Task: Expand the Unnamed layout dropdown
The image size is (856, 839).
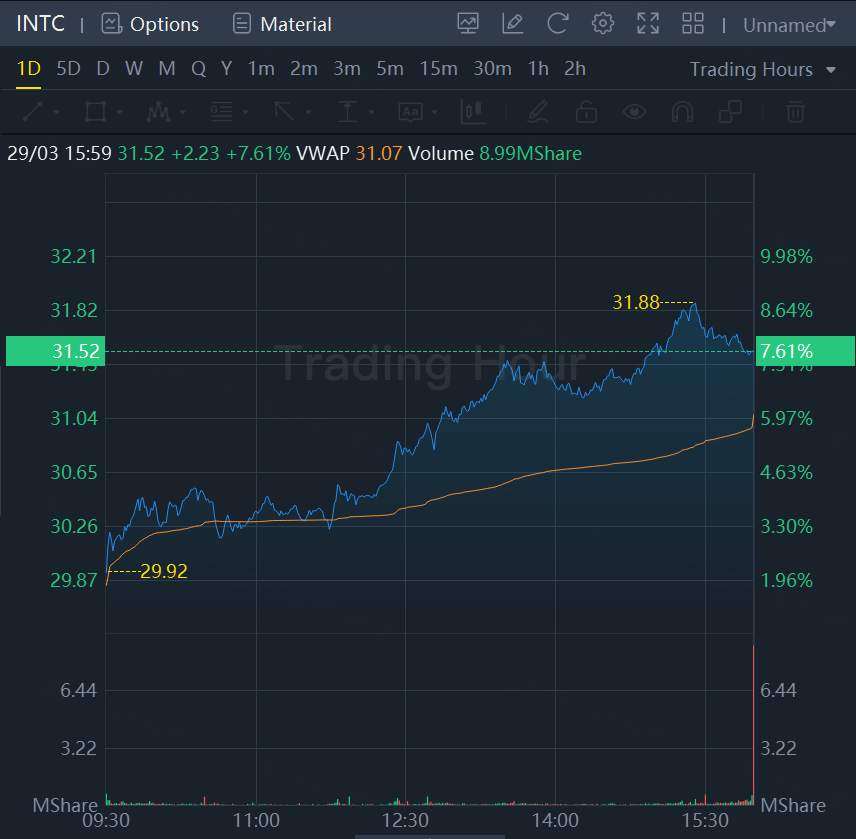Action: 789,25
